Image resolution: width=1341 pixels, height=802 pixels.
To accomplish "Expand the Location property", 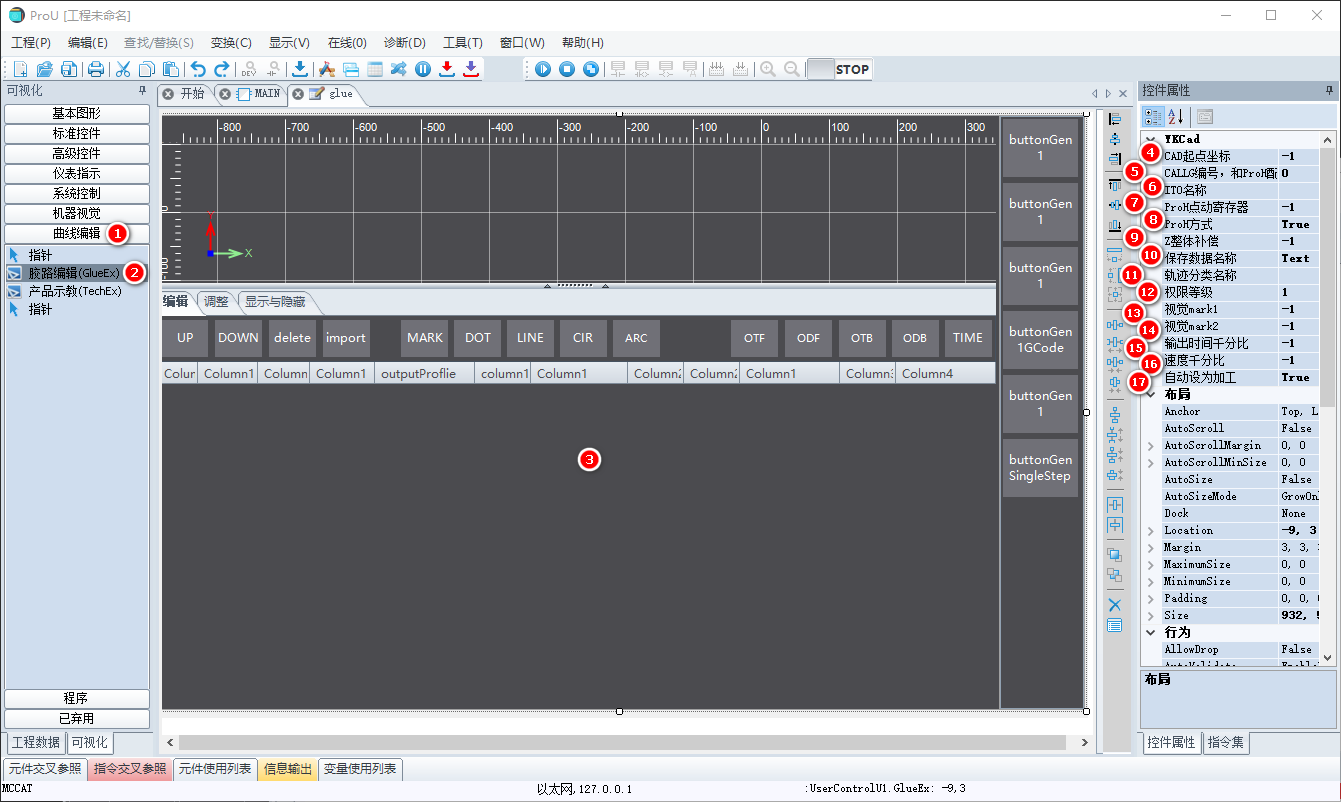I will tap(1150, 530).
